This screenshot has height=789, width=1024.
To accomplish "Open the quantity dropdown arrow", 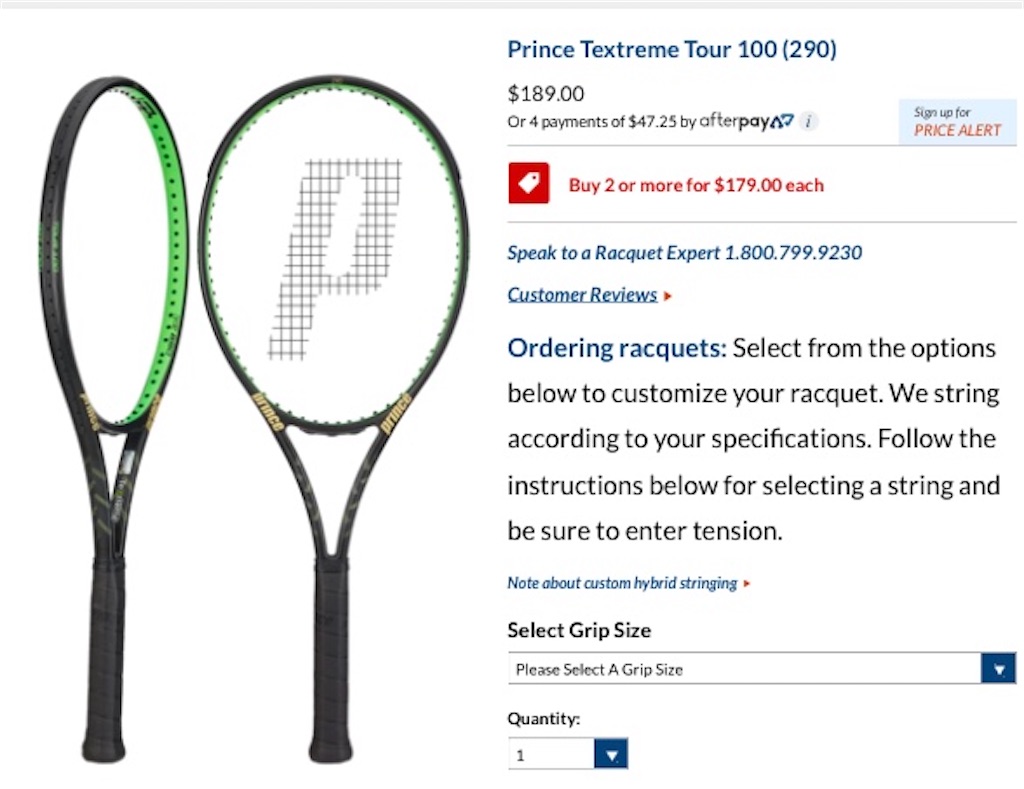I will click(611, 754).
